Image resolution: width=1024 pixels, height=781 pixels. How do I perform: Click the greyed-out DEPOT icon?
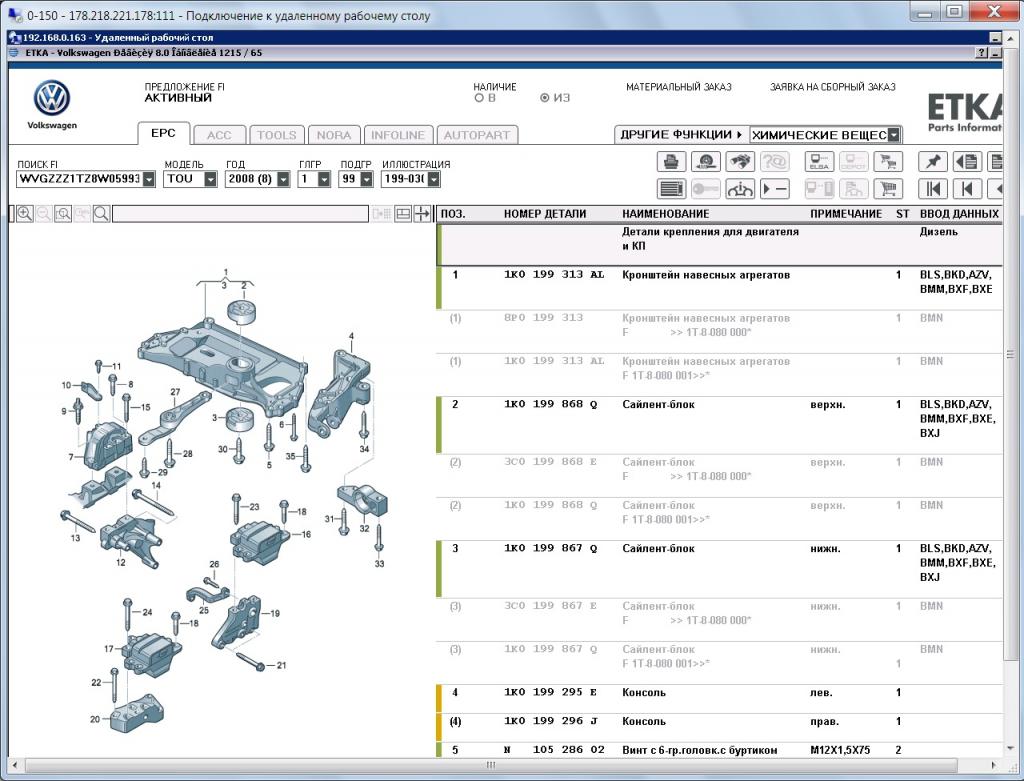tap(853, 161)
